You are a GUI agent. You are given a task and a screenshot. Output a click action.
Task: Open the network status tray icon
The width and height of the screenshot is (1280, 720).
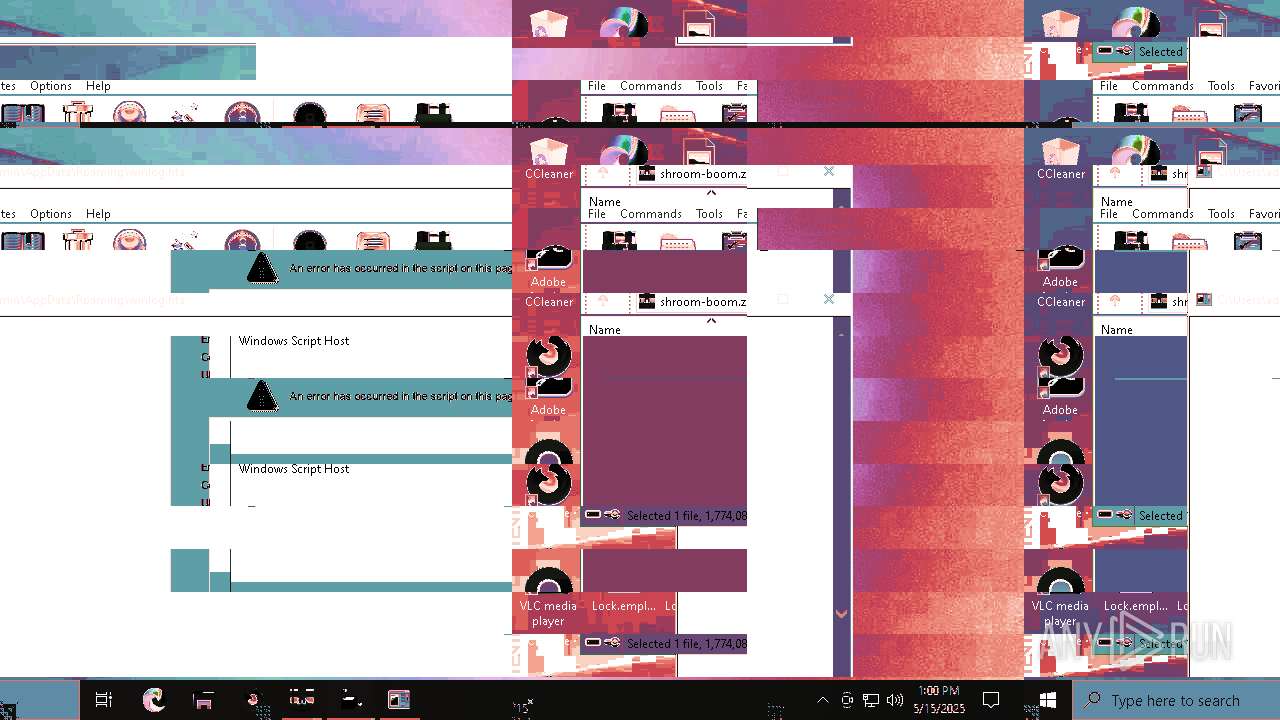pyautogui.click(x=871, y=700)
